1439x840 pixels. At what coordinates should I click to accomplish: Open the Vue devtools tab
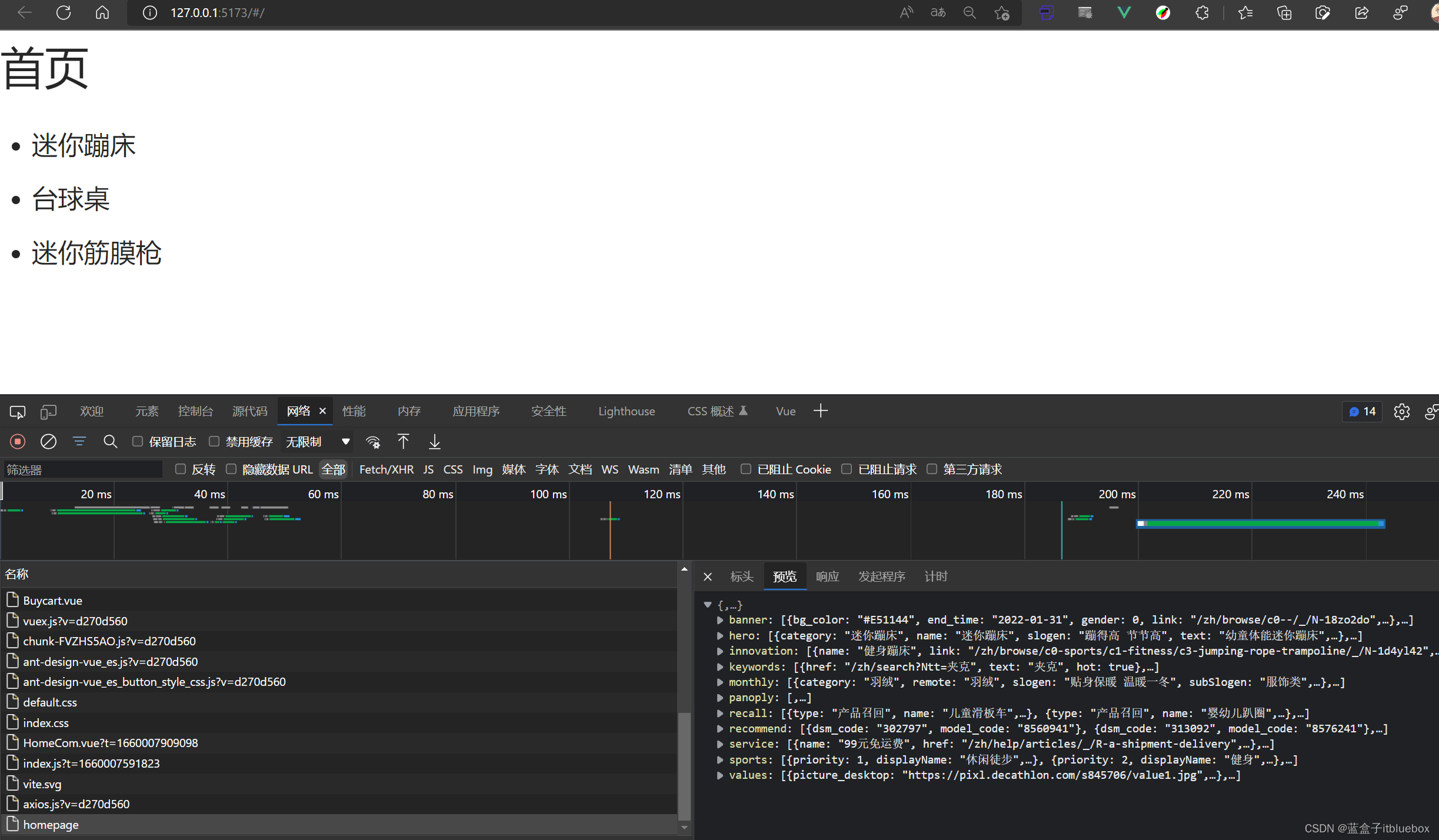785,411
